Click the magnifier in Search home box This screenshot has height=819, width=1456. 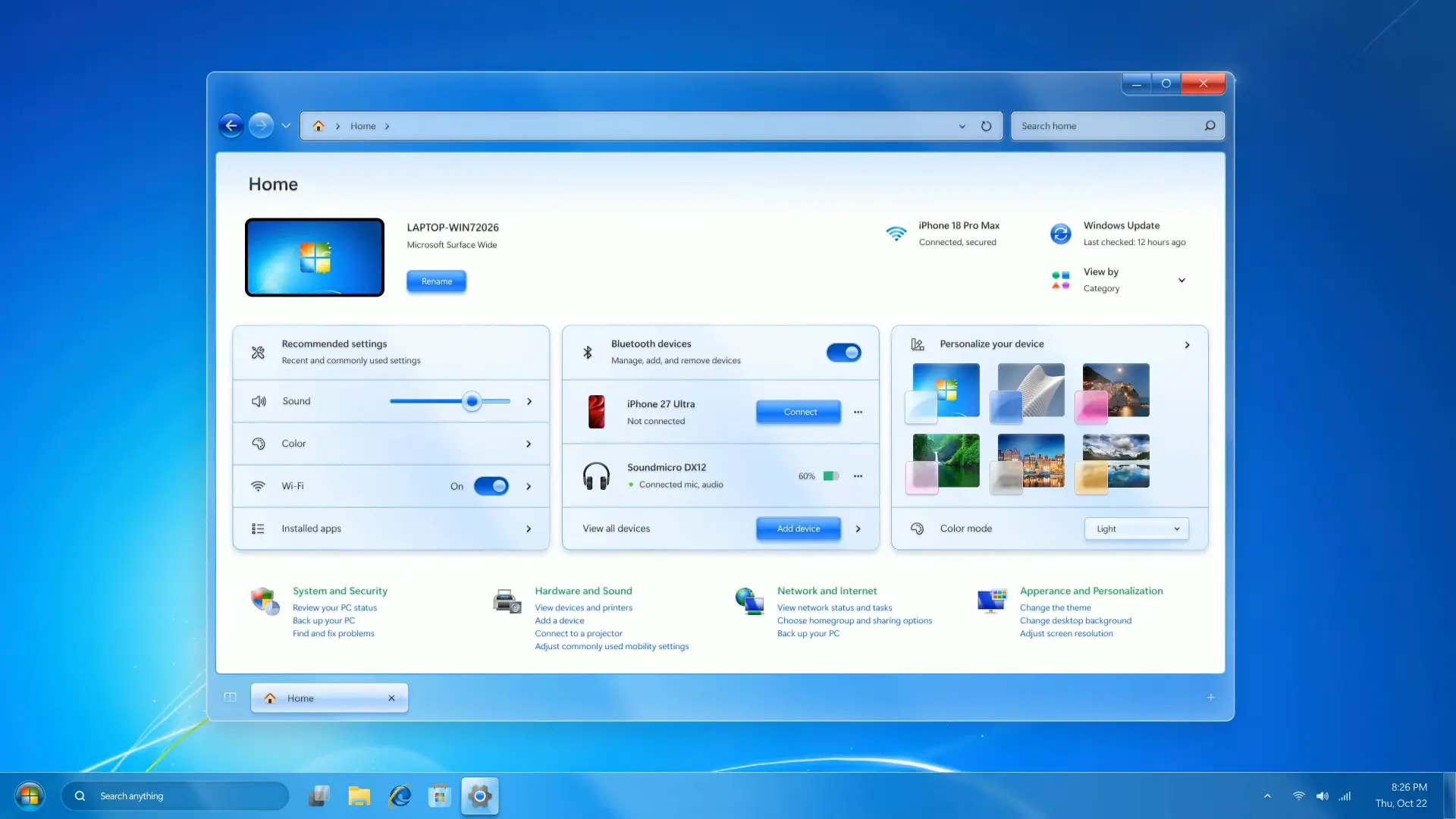(1210, 126)
